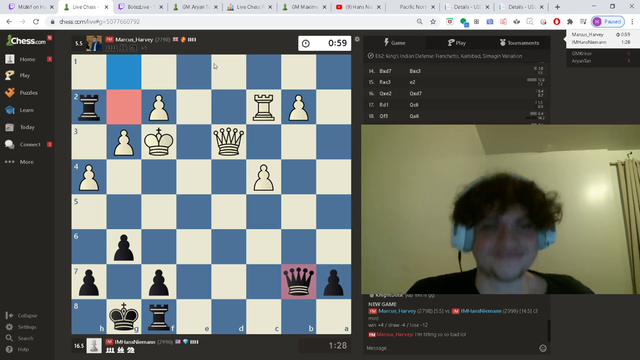640x360 pixels.
Task: Click IMHansNiemann name in the chat
Action: (481, 311)
